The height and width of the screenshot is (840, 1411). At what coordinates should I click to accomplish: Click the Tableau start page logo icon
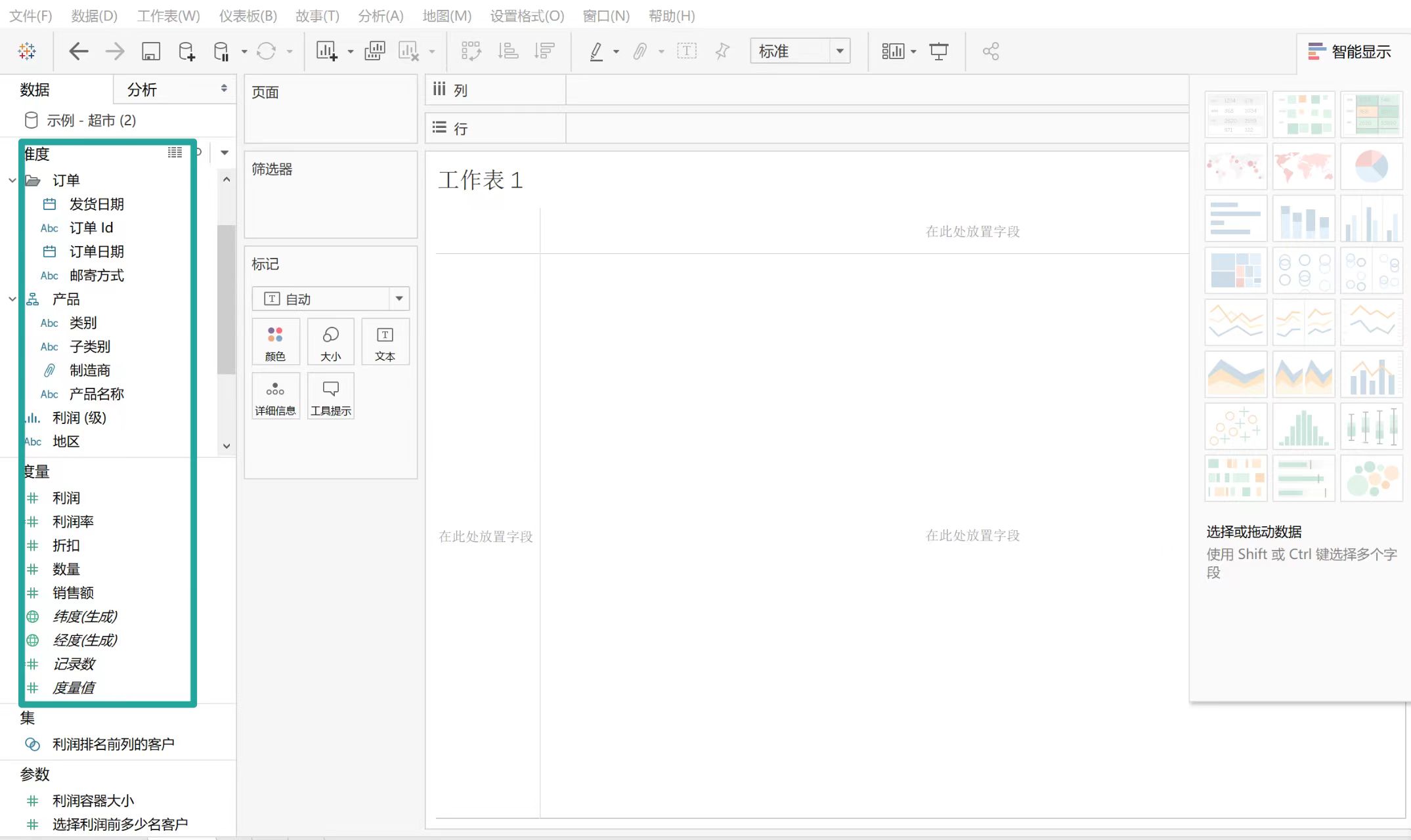27,51
